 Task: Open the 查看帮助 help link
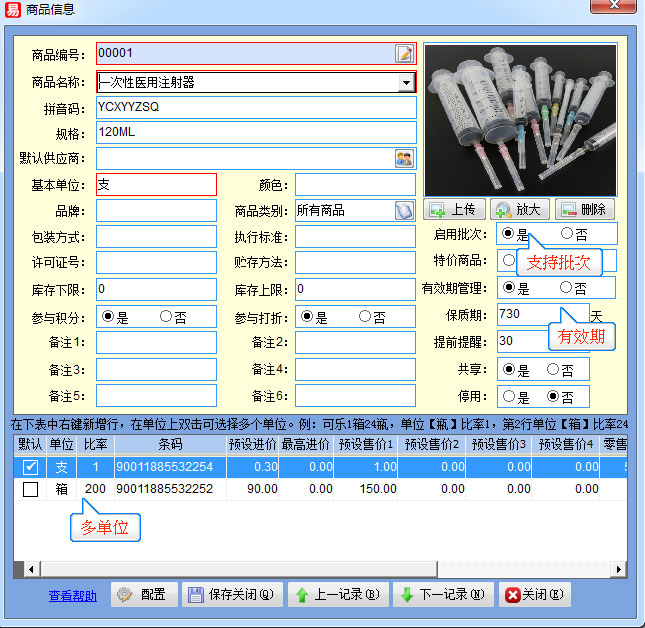73,595
